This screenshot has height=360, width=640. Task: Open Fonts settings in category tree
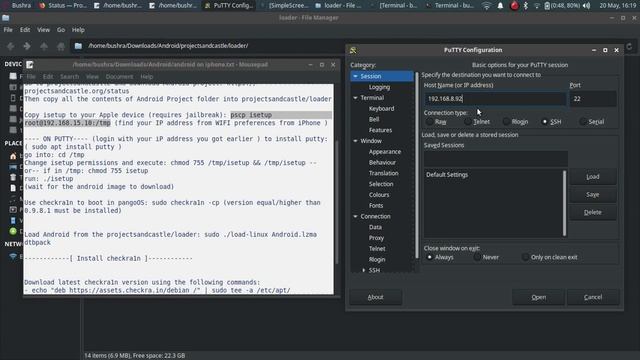click(376, 206)
